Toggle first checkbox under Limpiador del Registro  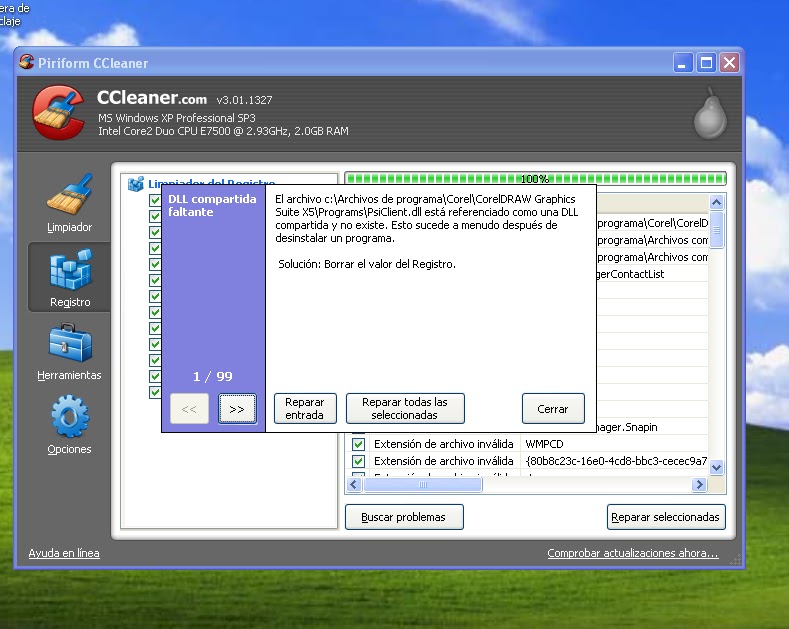155,200
